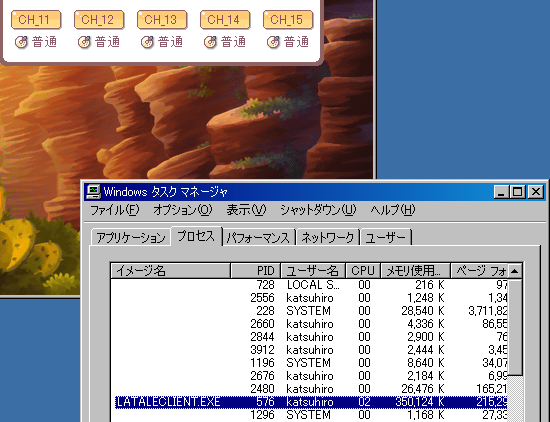Open the シャットダウン(U) menu
This screenshot has width=550, height=422.
[318, 210]
